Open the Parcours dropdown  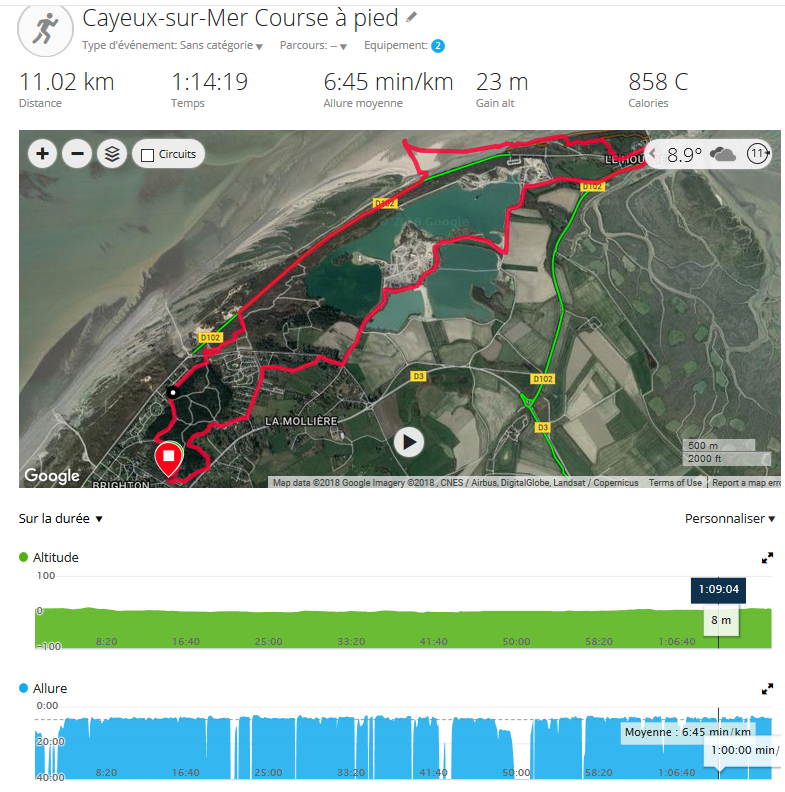313,45
